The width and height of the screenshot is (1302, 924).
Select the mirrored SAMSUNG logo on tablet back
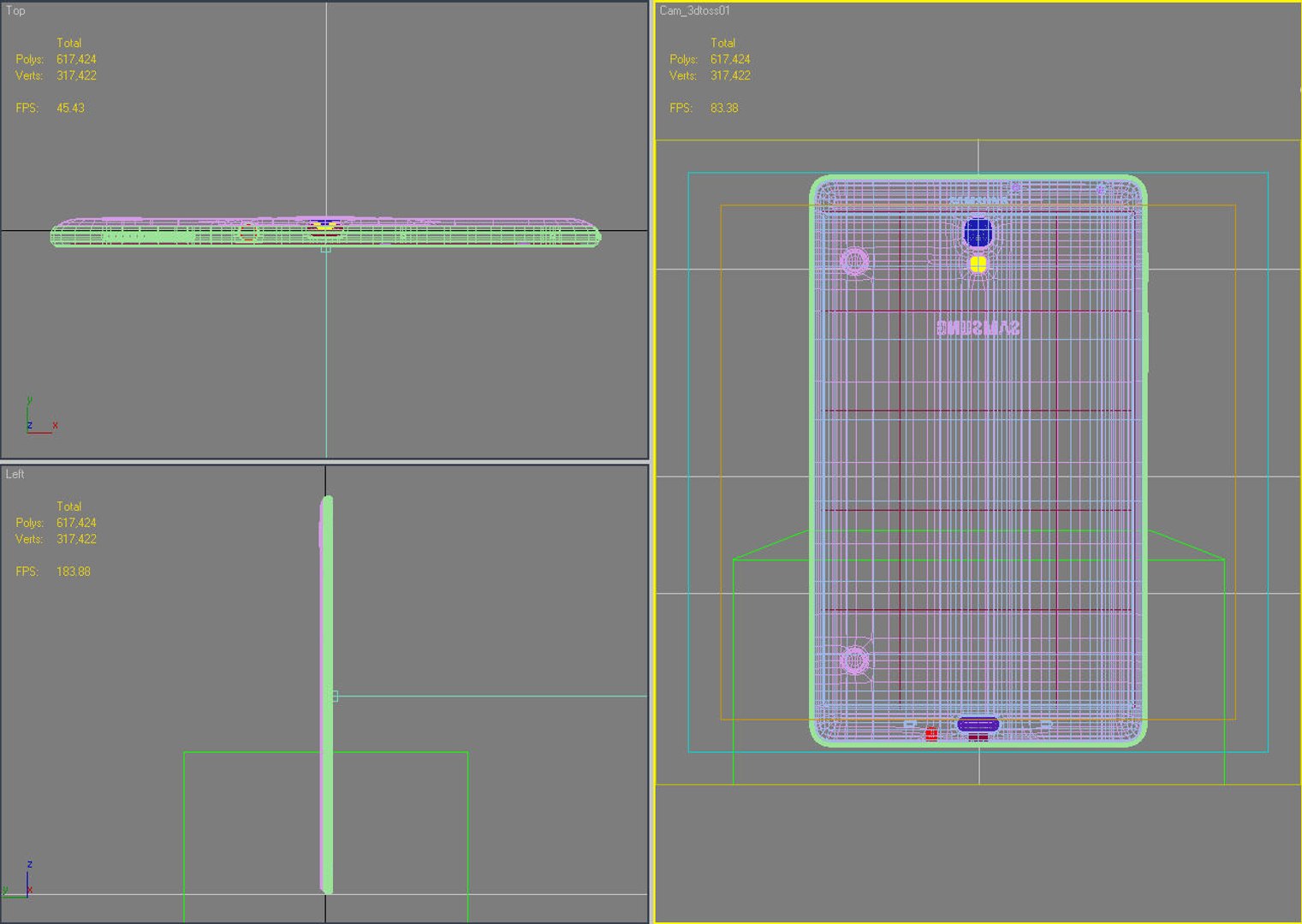[x=978, y=328]
